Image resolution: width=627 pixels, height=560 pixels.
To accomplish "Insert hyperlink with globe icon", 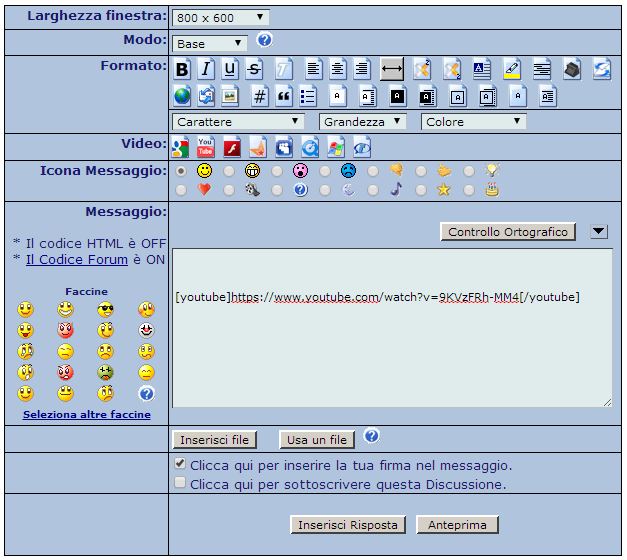I will click(x=182, y=96).
